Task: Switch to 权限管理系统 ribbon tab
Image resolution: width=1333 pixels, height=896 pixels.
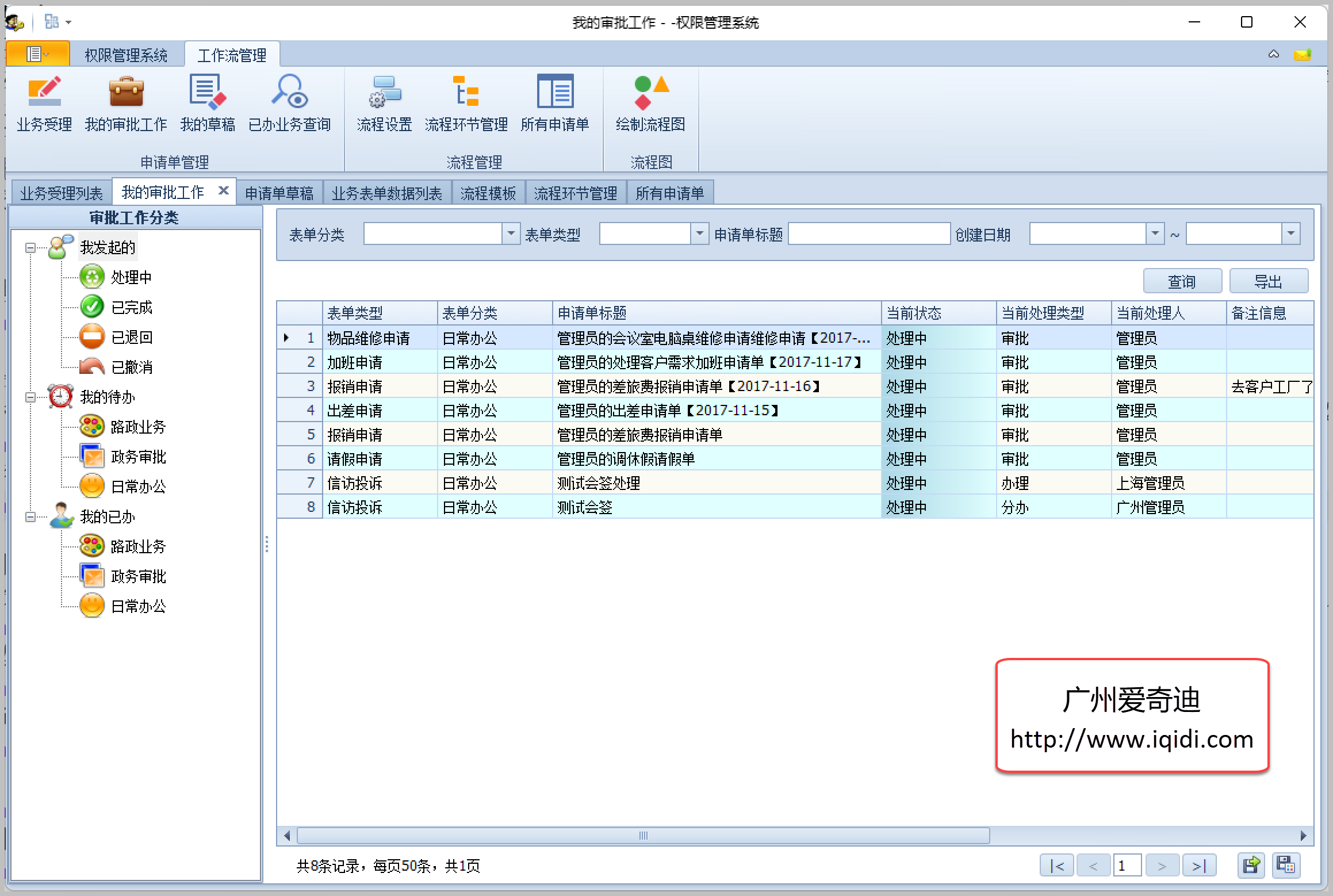Action: pos(126,55)
